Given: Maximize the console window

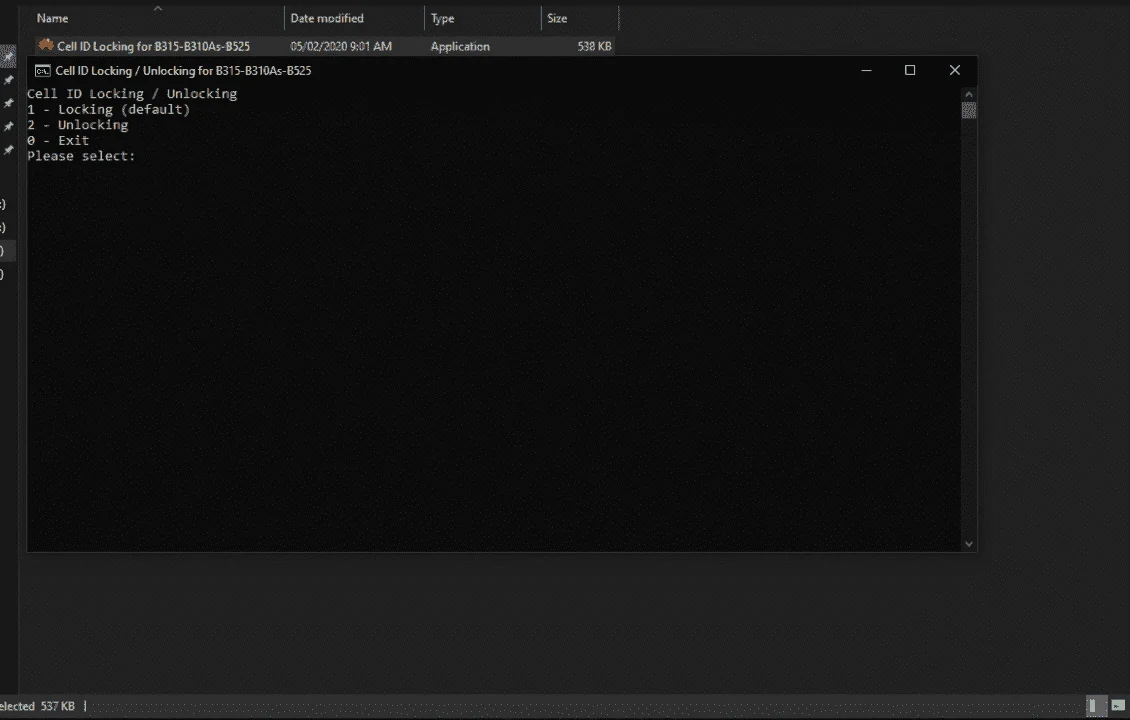Looking at the screenshot, I should tap(910, 70).
